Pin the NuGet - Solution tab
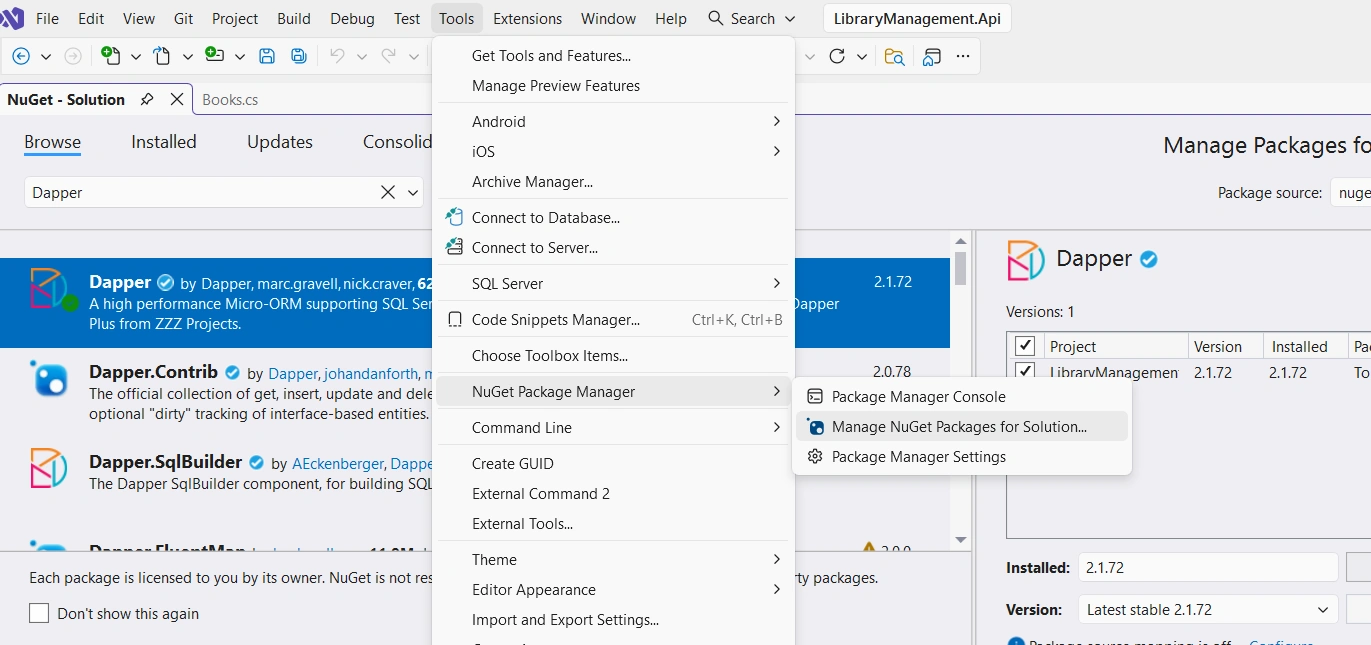1371x645 pixels. [147, 99]
